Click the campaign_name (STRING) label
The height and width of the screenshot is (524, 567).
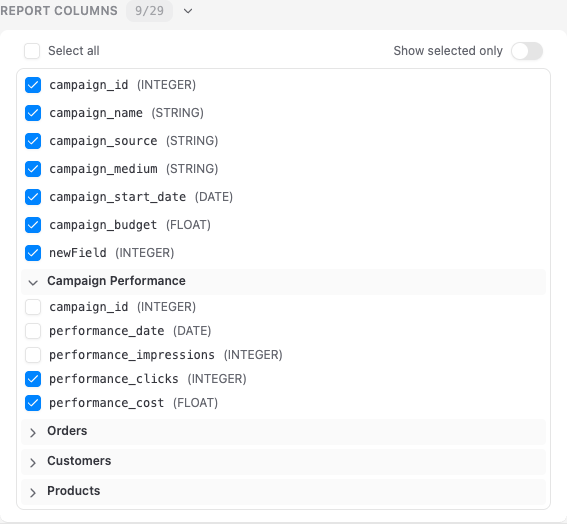127,113
